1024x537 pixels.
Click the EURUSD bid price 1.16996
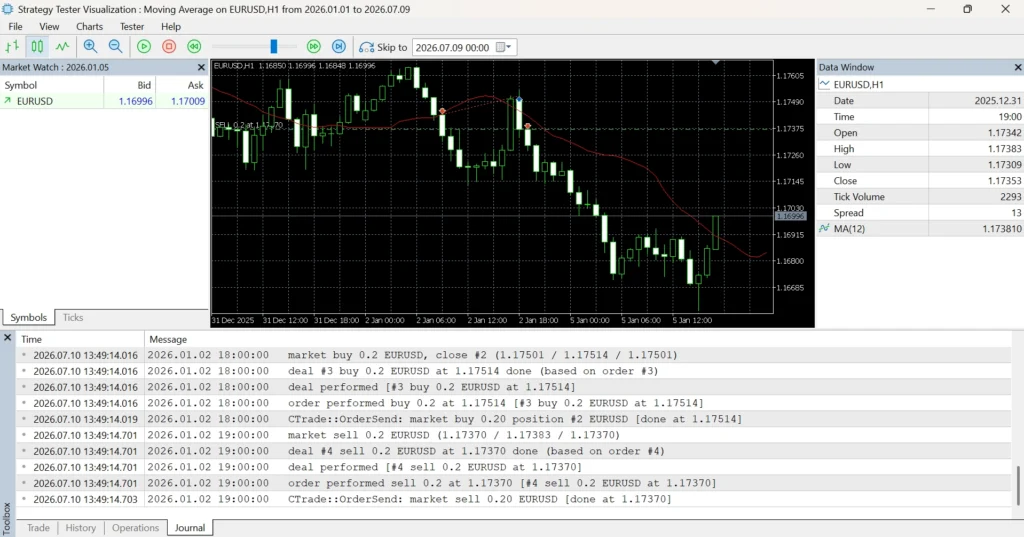tap(135, 101)
